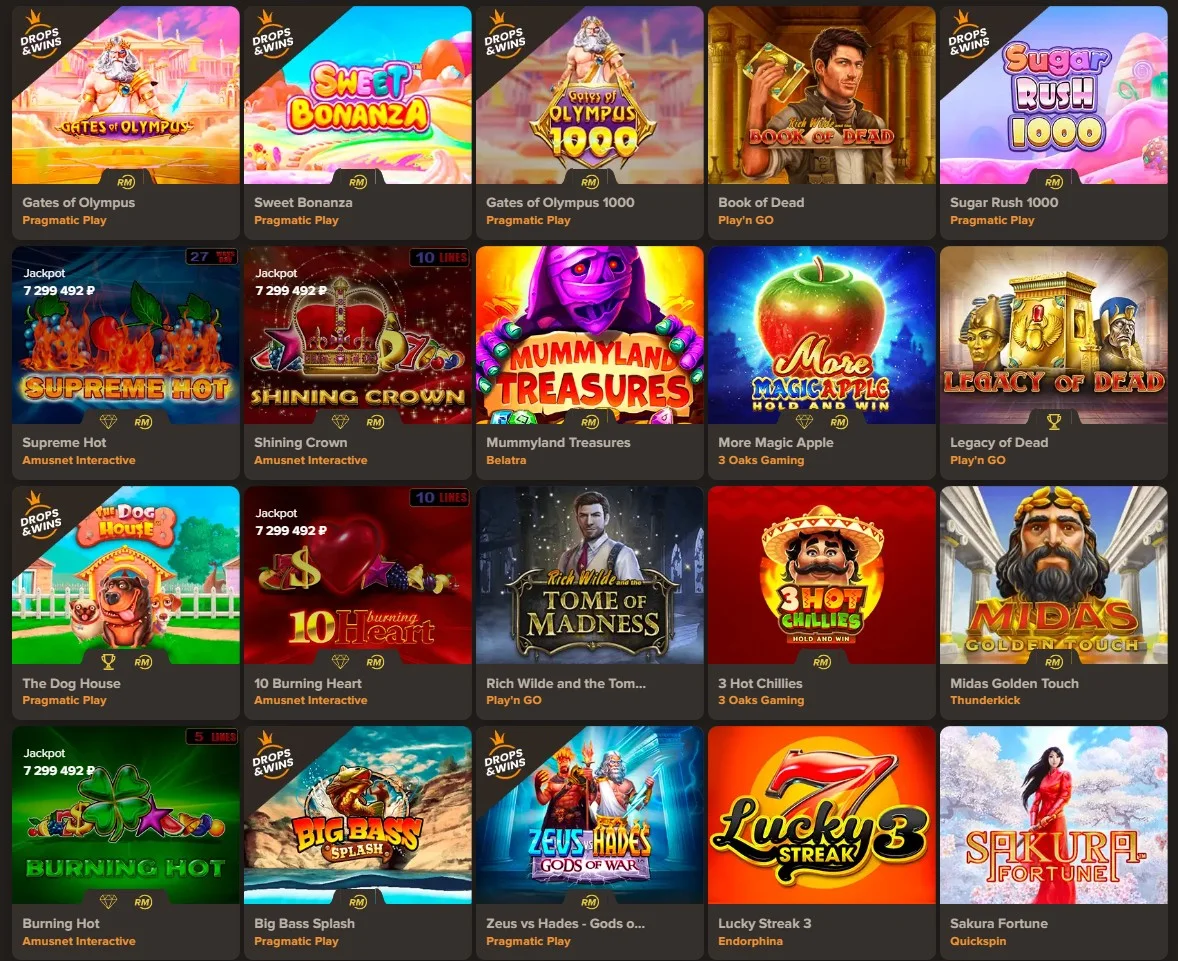This screenshot has height=961, width=1178.
Task: Open the Sweet Bonanza game thumbnail
Action: [358, 95]
